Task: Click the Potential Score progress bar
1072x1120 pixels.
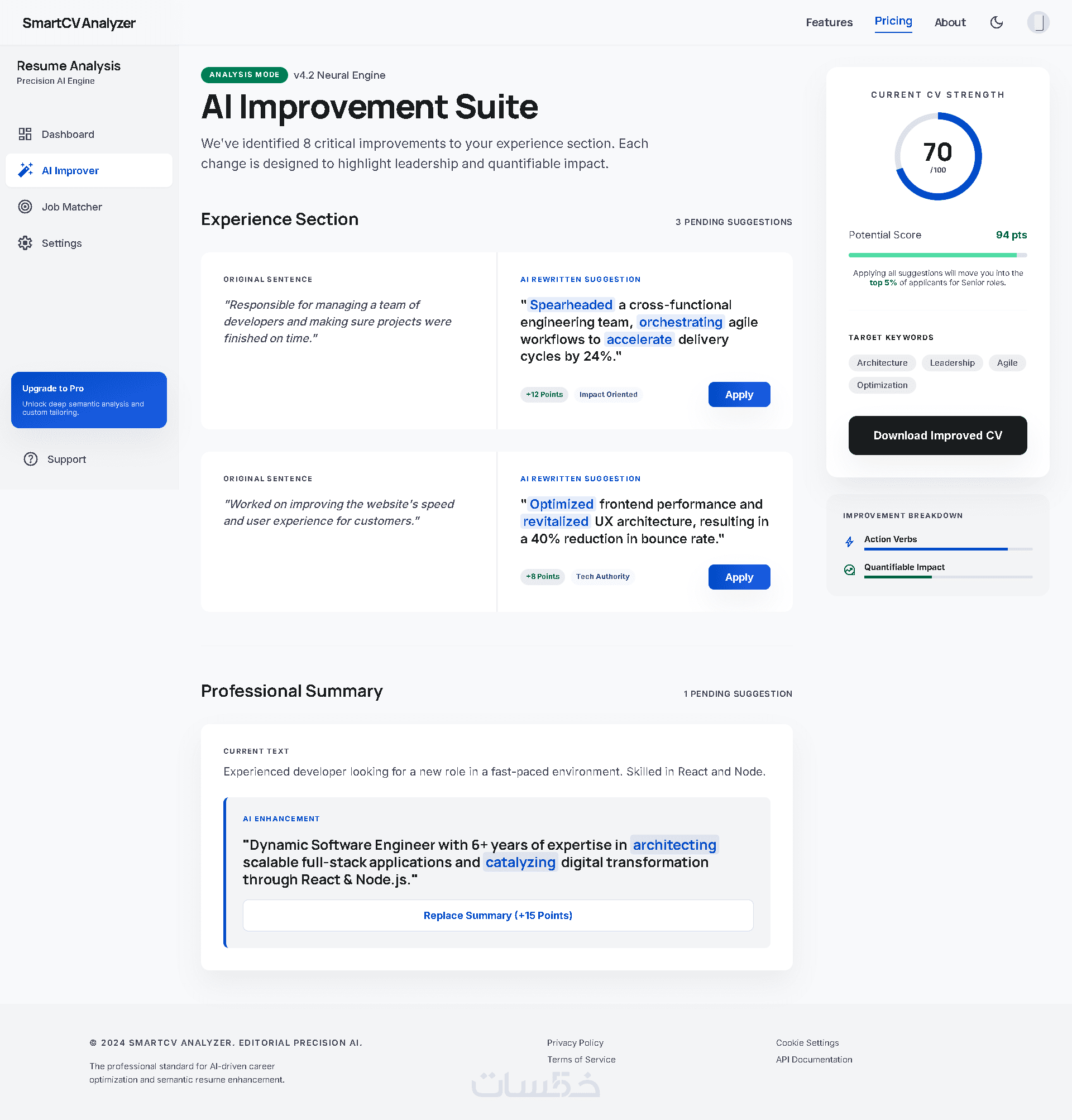Action: pos(937,255)
